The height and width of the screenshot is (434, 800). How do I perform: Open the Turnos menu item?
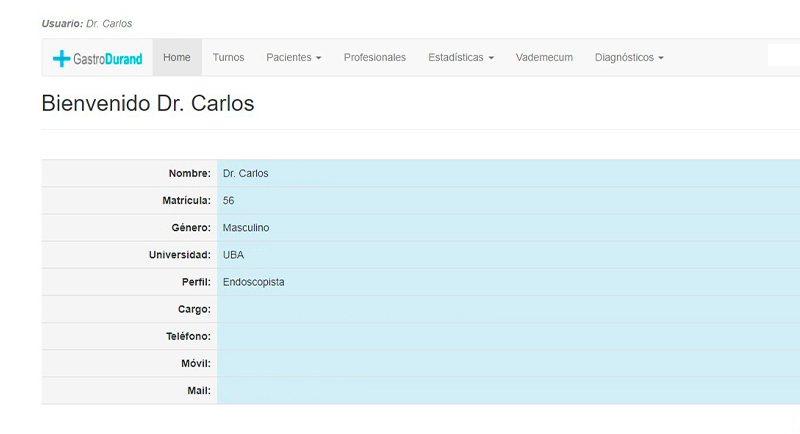228,58
